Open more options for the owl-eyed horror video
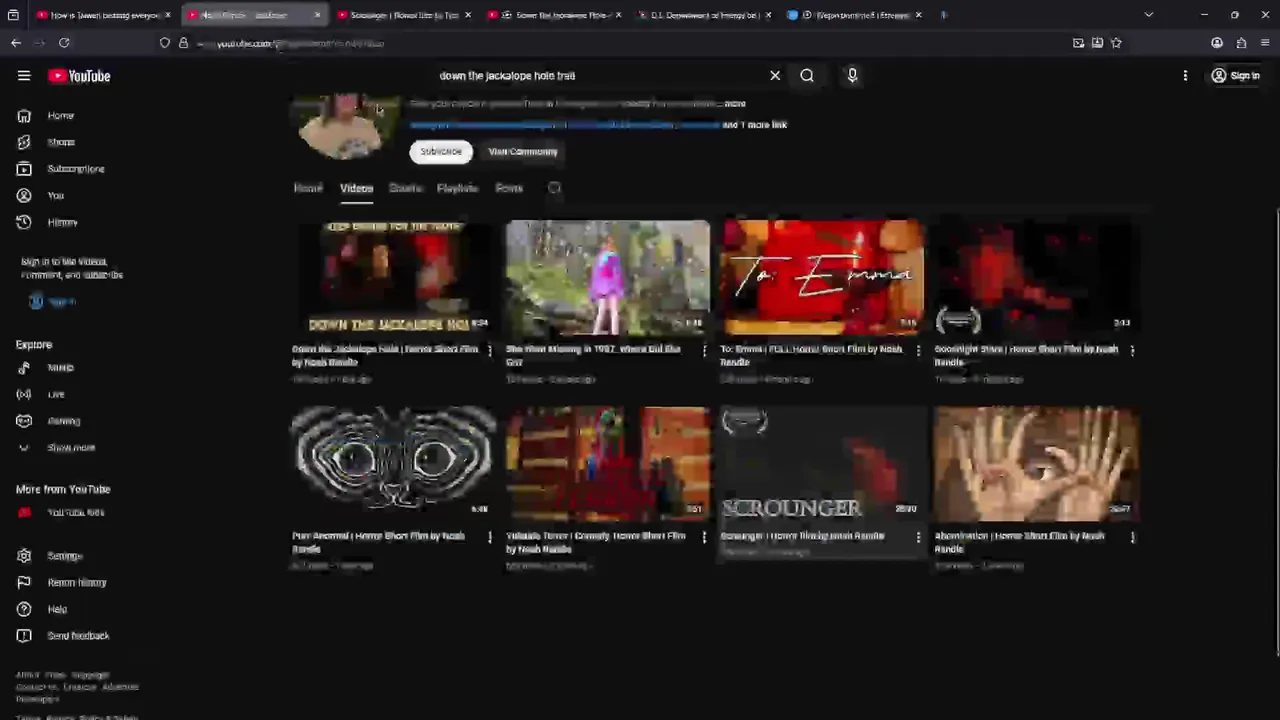 pyautogui.click(x=489, y=538)
